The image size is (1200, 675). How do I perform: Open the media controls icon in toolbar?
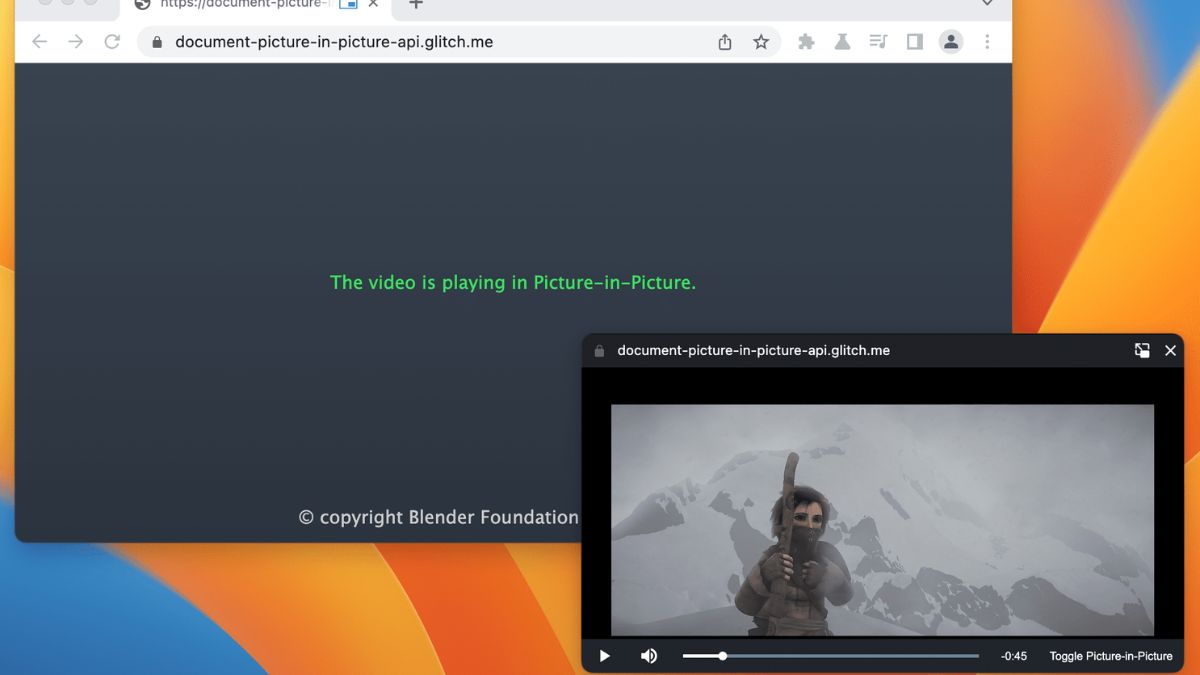pyautogui.click(x=878, y=42)
